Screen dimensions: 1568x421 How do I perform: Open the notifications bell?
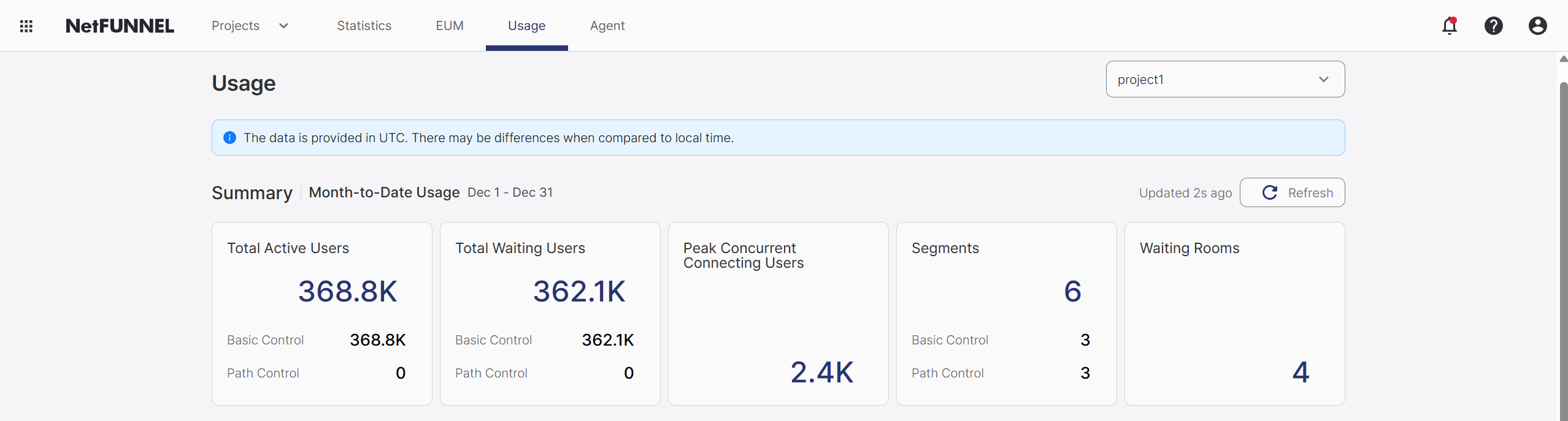click(x=1449, y=26)
